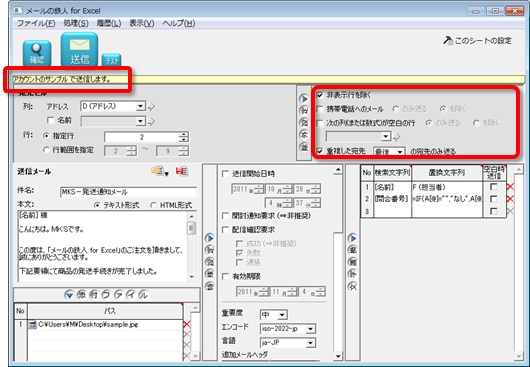This screenshot has height=367, width=530.
Task: Click アカウントのサンプル で送信します status text
Action: pyautogui.click(x=62, y=79)
